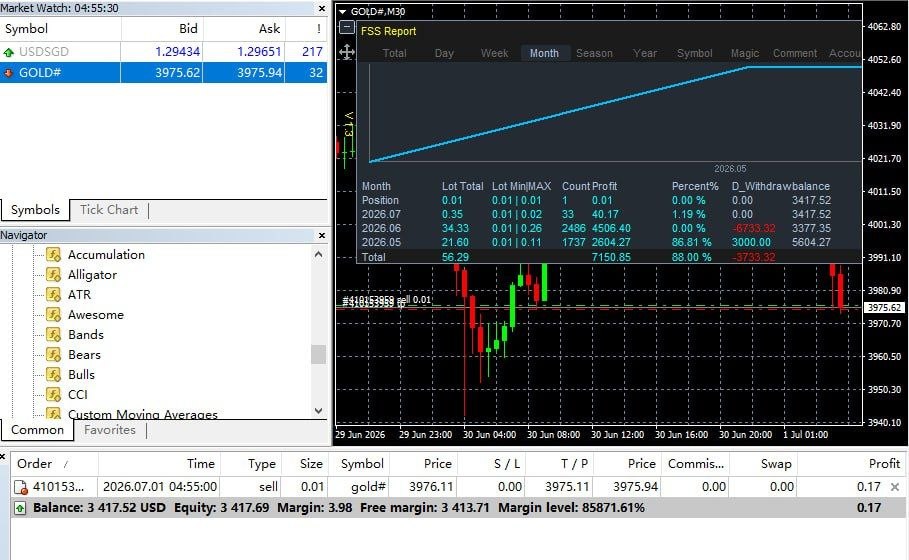Viewport: 909px width, 560px height.
Task: Switch to the Favorites tab
Action: pos(110,430)
